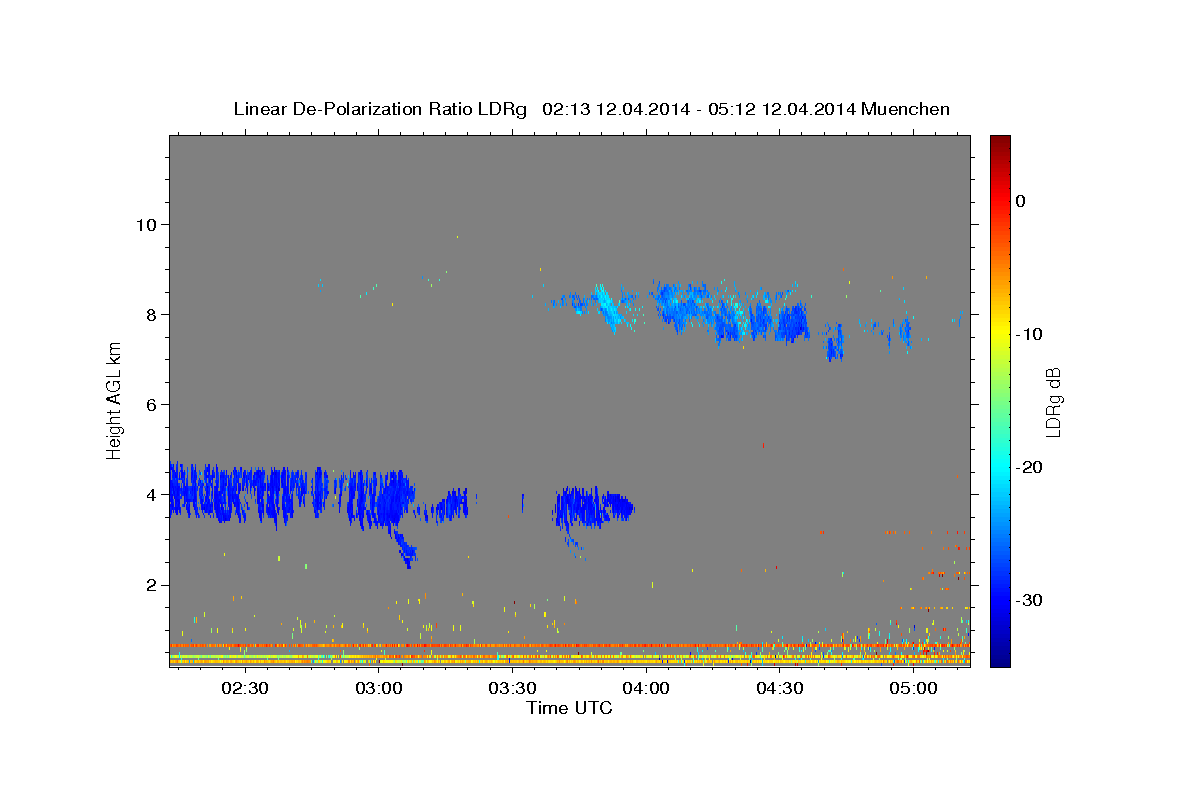Click the colorbar tick label -30
Image resolution: width=1200 pixels, height=800 pixels.
(x=1027, y=600)
